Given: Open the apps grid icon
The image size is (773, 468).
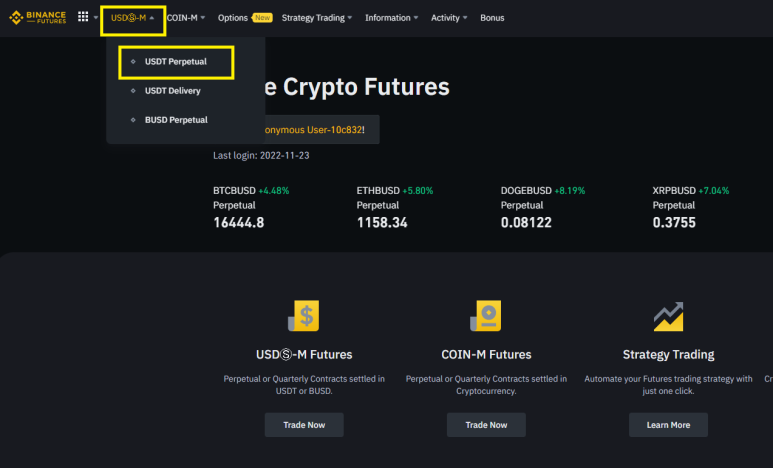Looking at the screenshot, I should 83,17.
